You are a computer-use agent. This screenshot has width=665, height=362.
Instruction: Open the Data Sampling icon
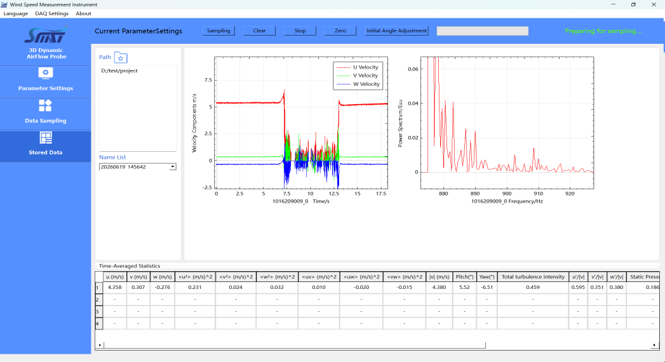pos(45,105)
